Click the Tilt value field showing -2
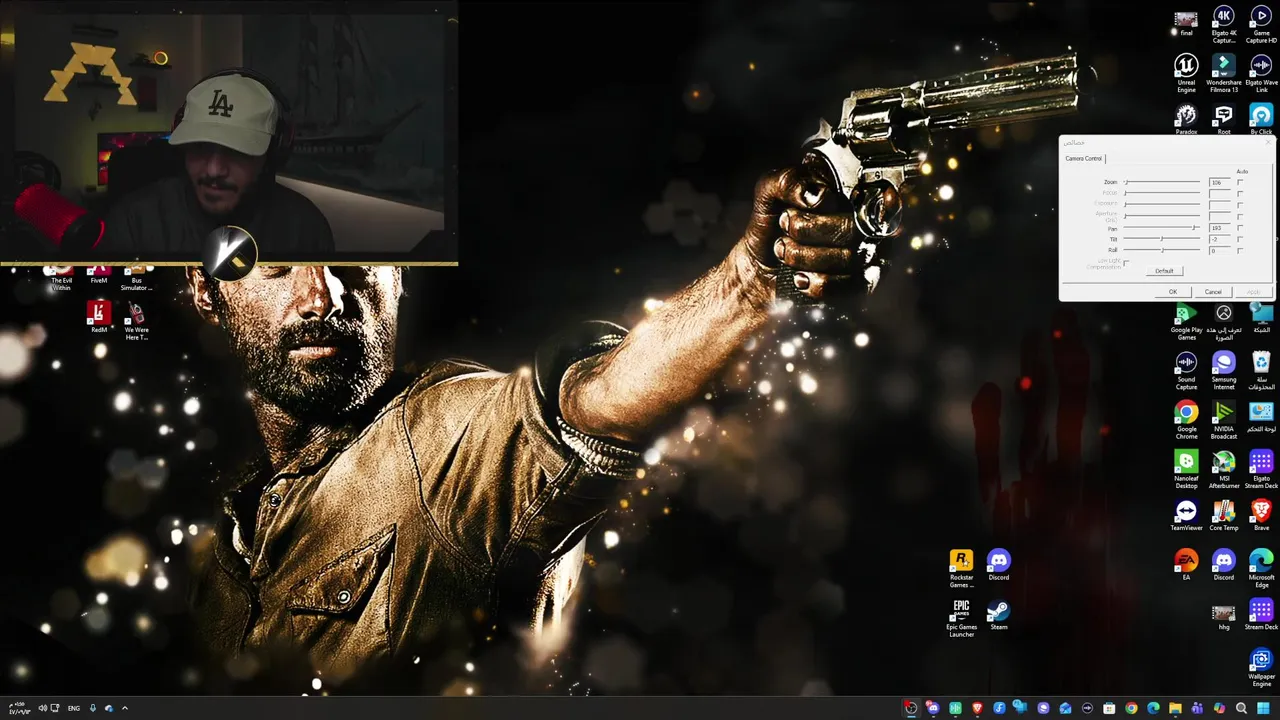 1220,239
